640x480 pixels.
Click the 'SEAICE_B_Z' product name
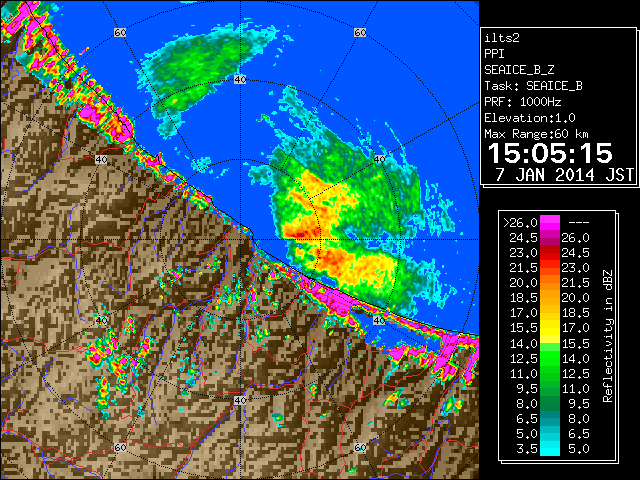(x=519, y=70)
